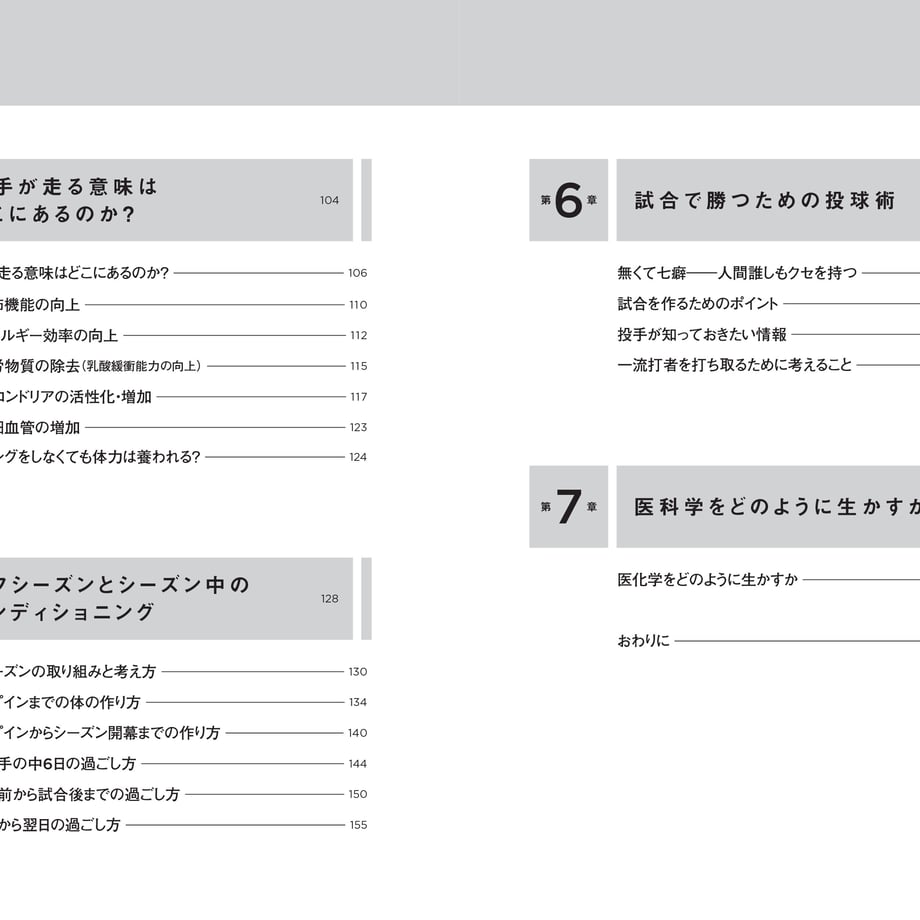920x920 pixels.
Task: Select 一流打者を打ち取るために考えること entry
Action: pos(769,365)
